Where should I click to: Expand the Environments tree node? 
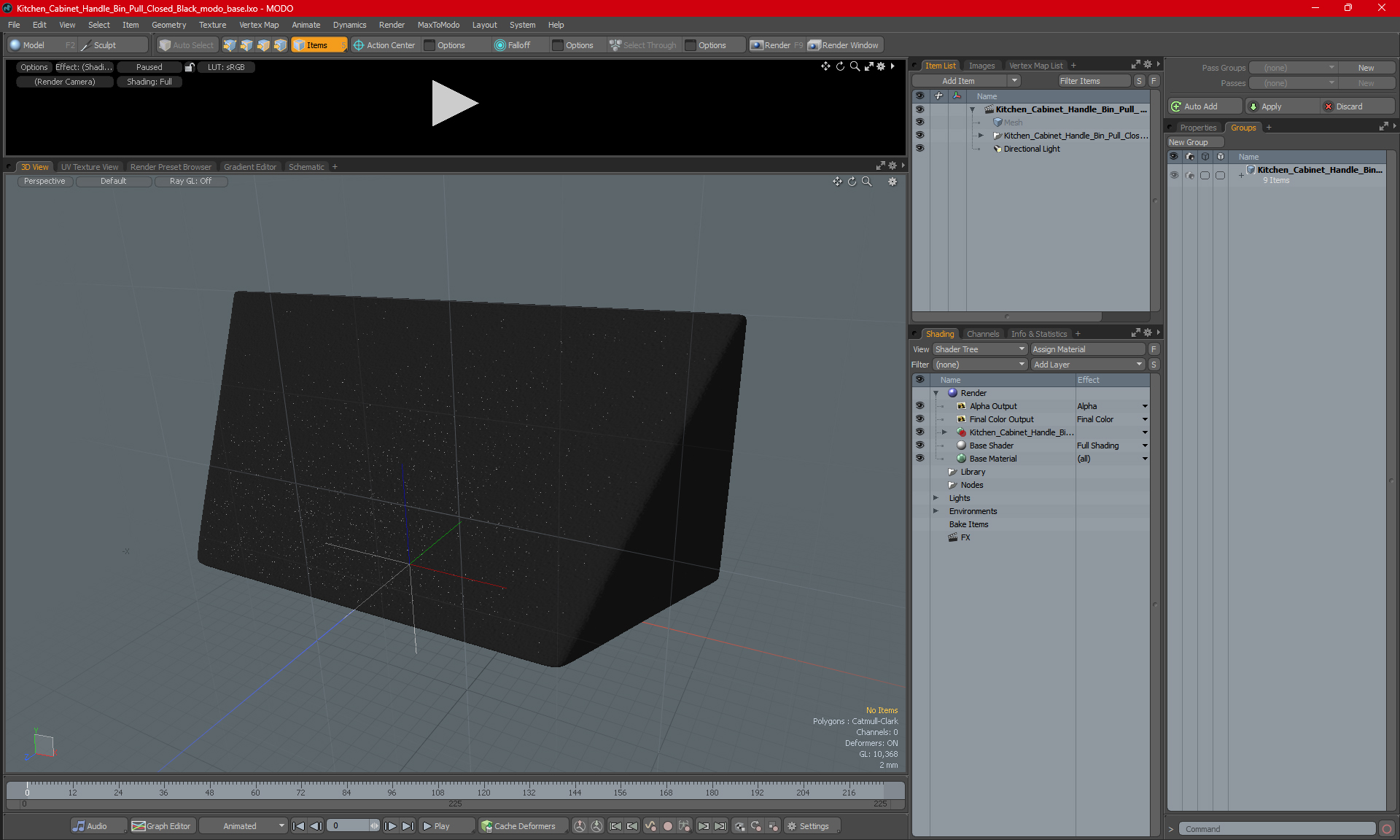[936, 511]
